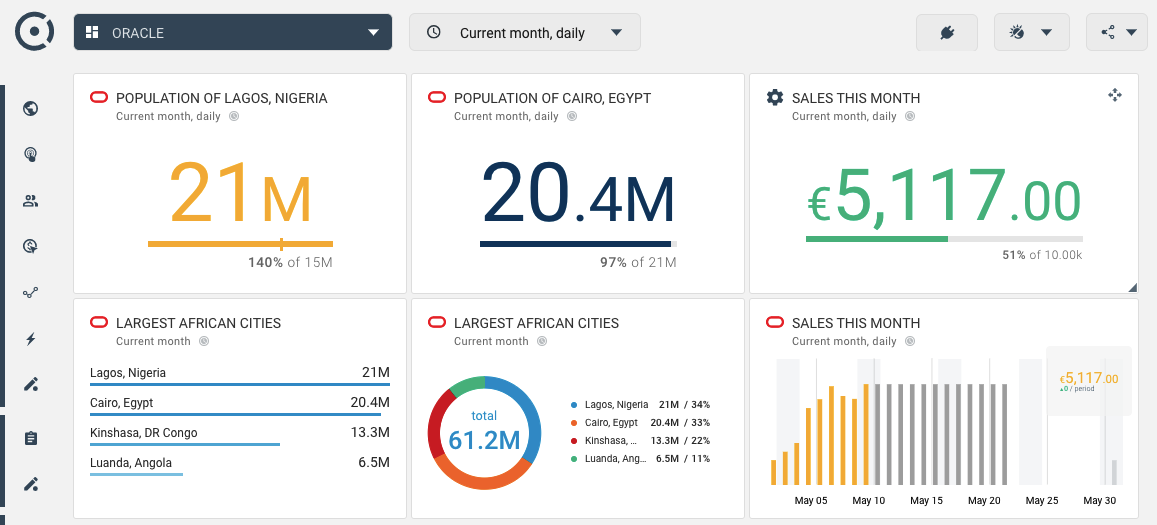The width and height of the screenshot is (1157, 525).
Task: Click the 21M / 34% legend value
Action: (685, 405)
